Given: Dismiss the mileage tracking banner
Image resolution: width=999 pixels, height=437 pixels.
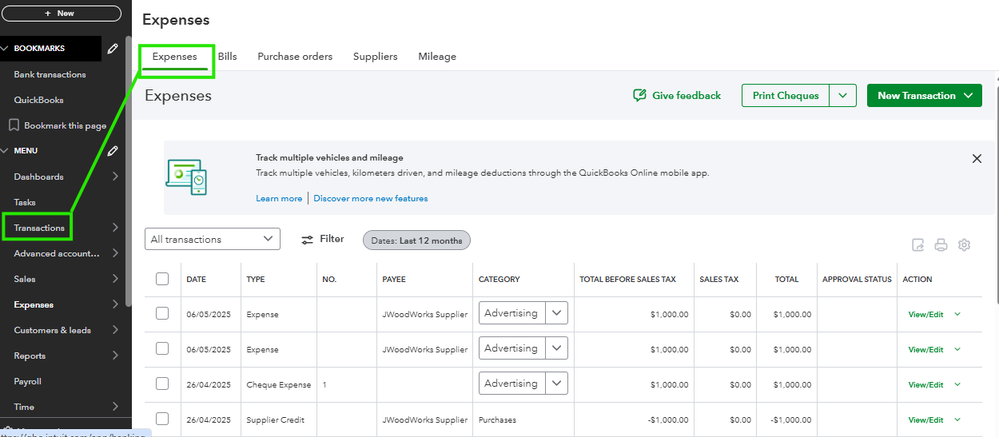Looking at the screenshot, I should tap(977, 158).
